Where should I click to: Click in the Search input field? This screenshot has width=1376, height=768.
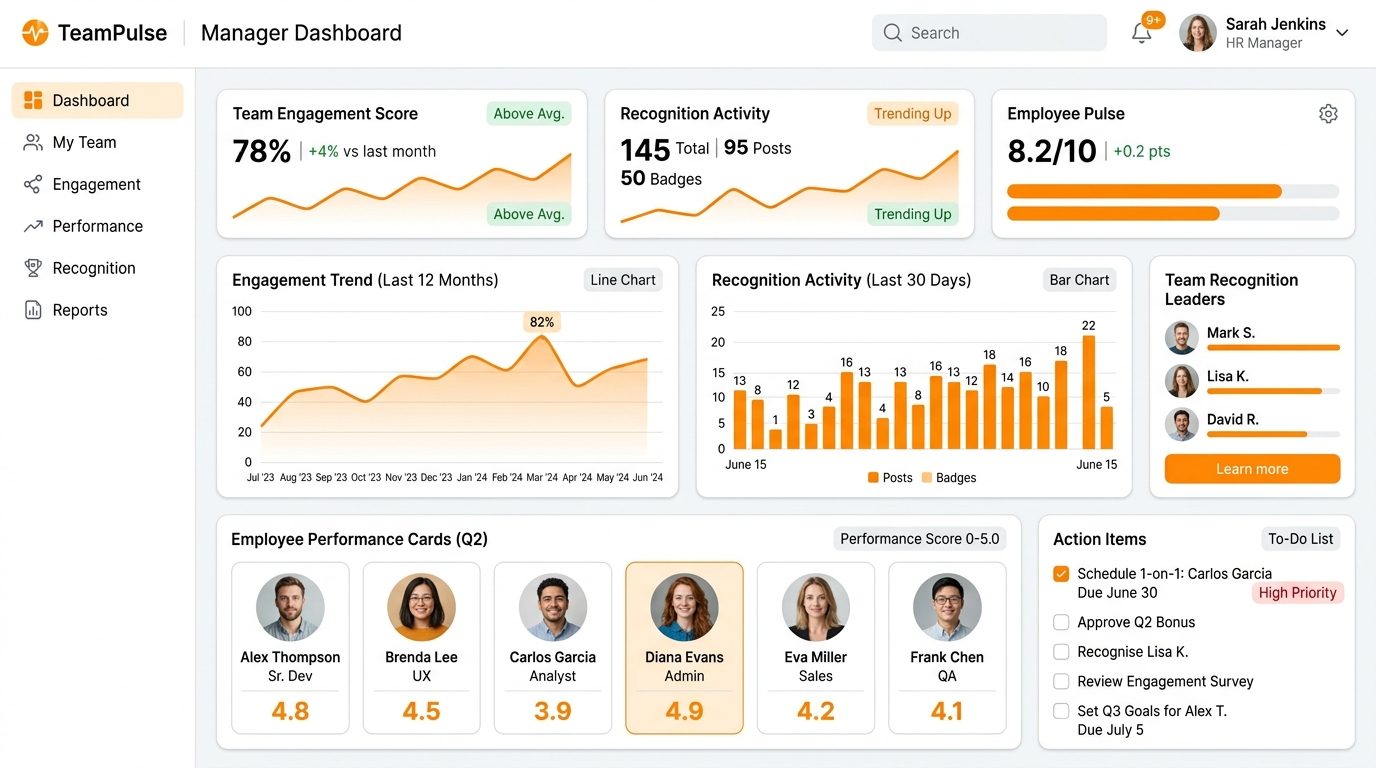tap(989, 33)
